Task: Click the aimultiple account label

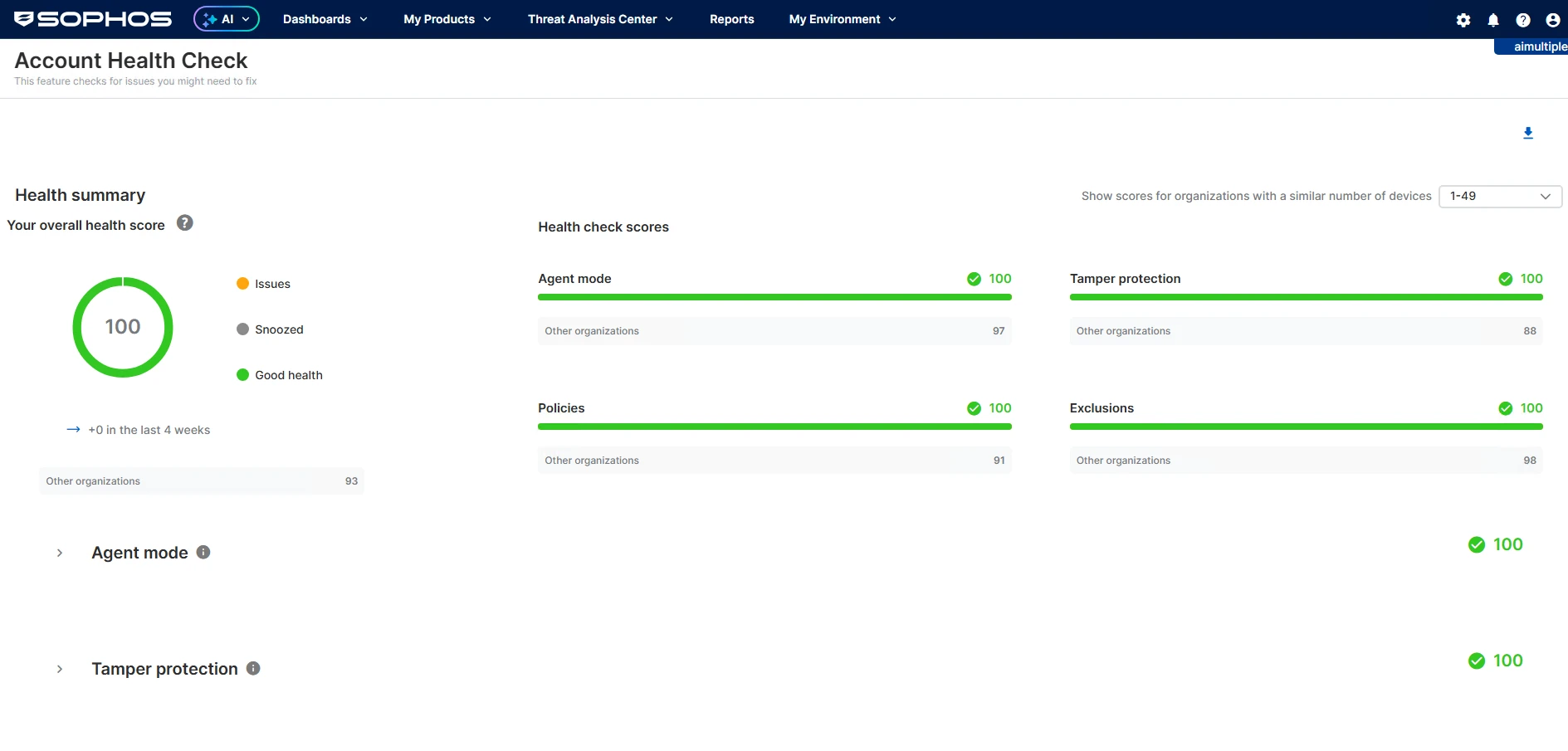Action: [x=1531, y=46]
